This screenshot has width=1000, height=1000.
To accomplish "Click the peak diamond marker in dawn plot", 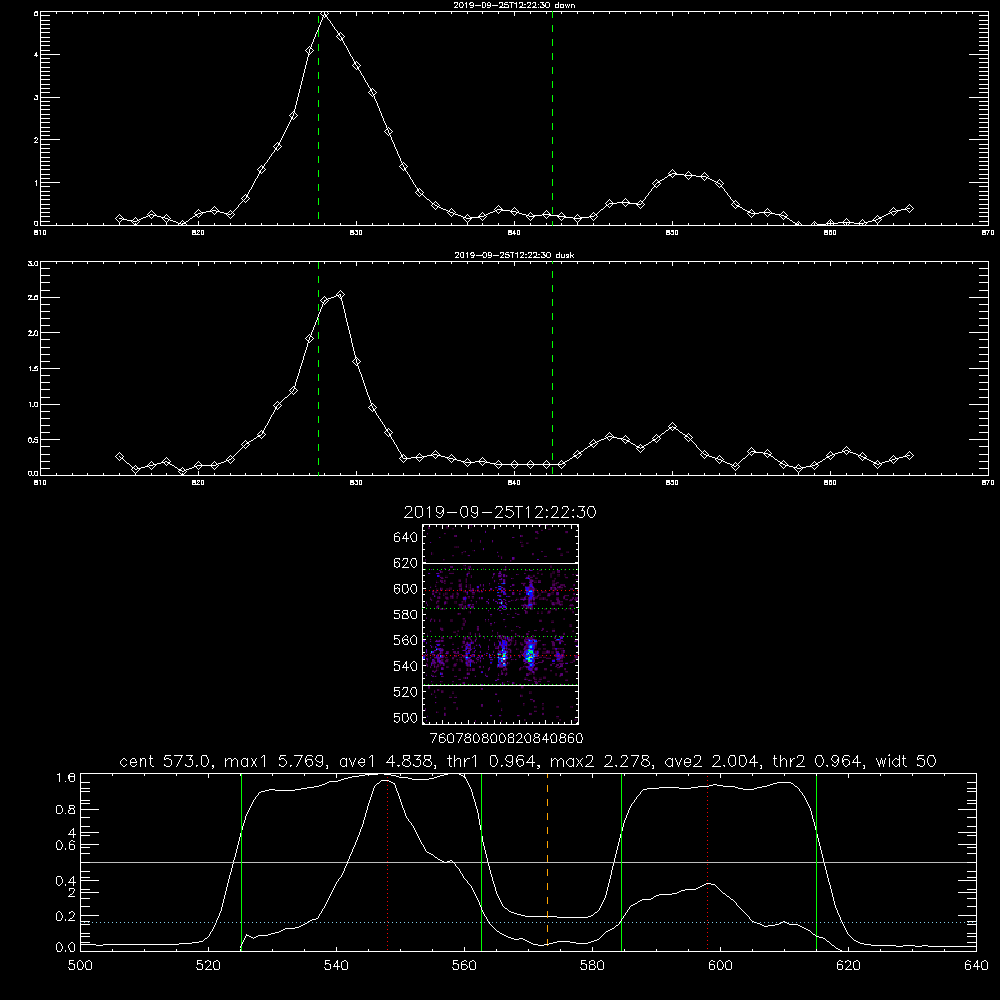I will [x=325, y=14].
